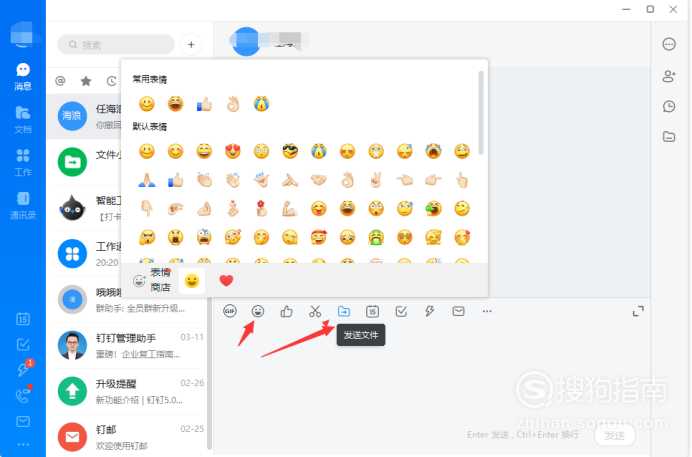
Task: Click the user avatar at sidebar top
Action: click(x=23, y=34)
